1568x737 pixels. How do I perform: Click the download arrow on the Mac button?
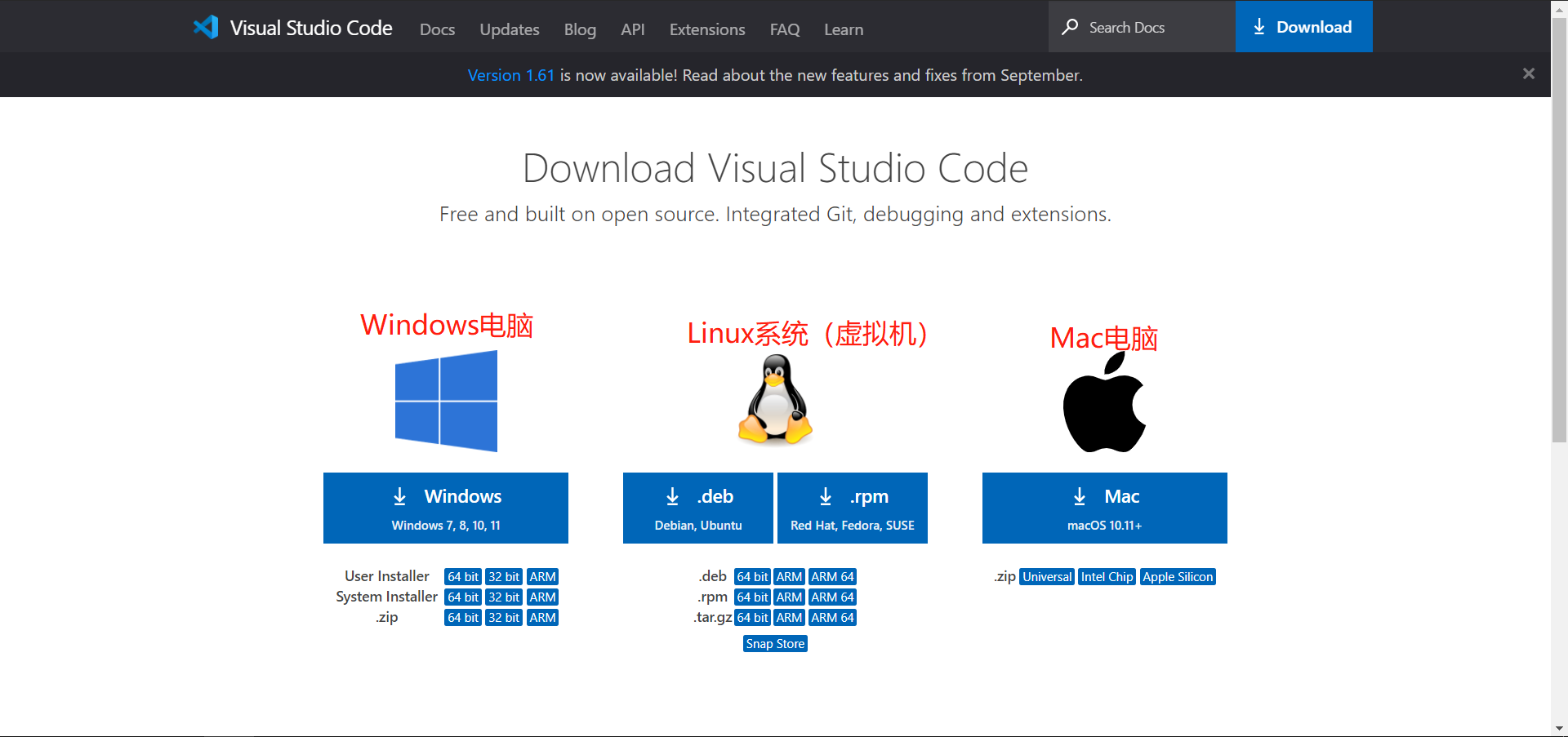[x=1080, y=496]
